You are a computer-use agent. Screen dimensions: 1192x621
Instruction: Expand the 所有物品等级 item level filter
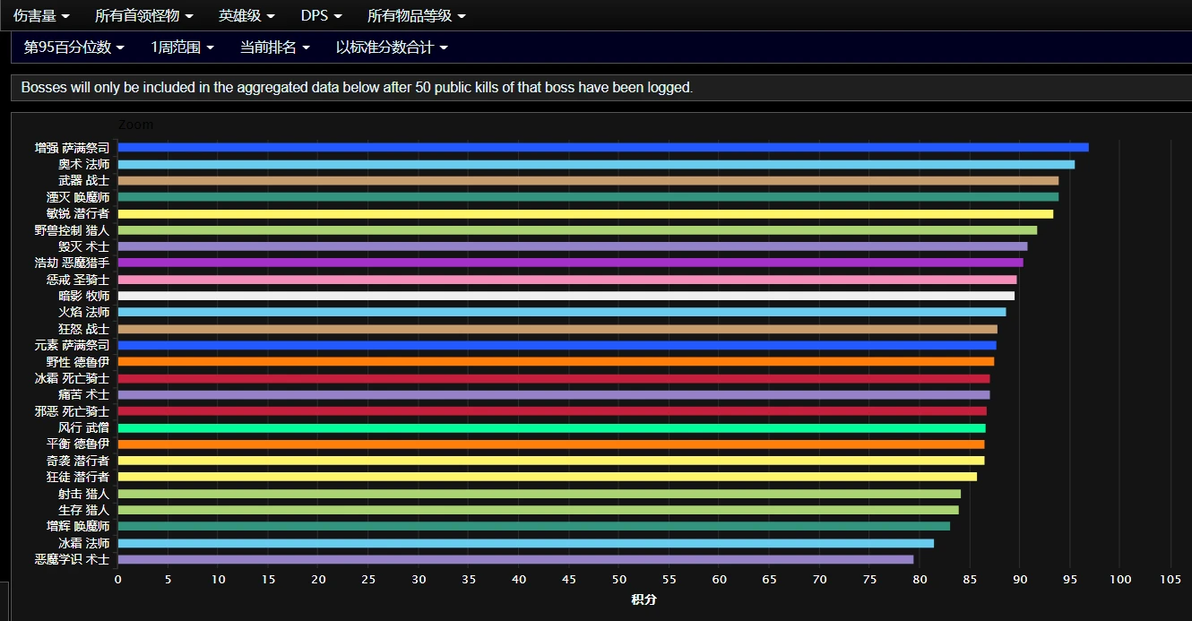click(417, 16)
